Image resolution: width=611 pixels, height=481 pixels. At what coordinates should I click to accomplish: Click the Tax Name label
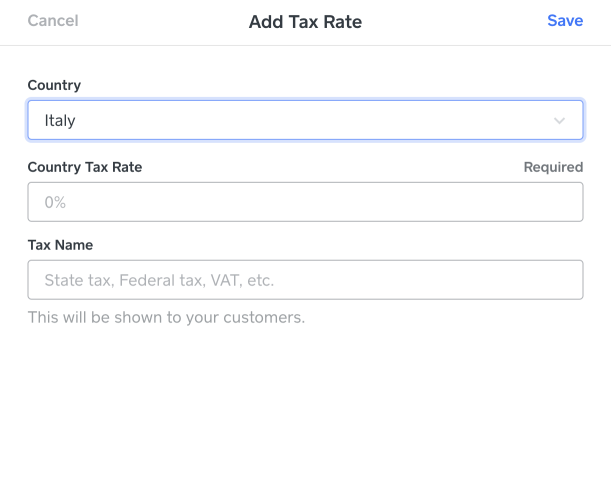[60, 245]
